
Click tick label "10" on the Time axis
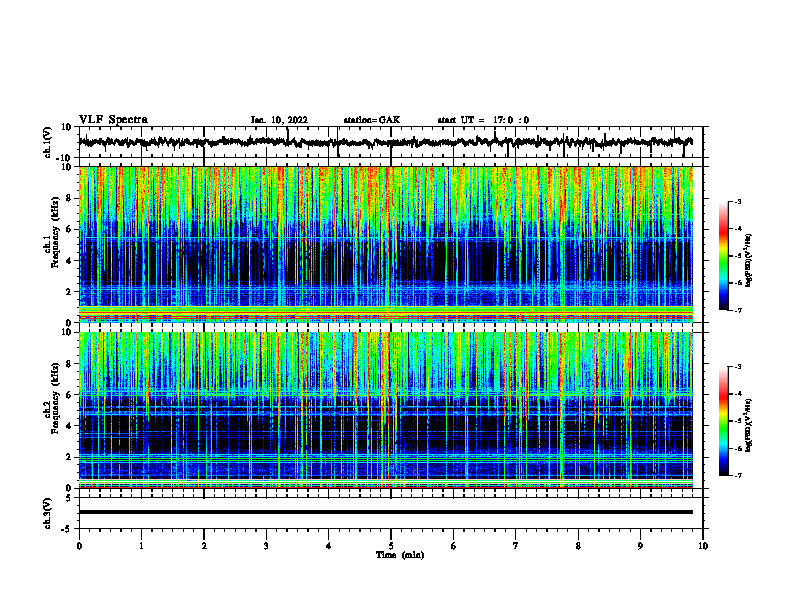[x=703, y=546]
